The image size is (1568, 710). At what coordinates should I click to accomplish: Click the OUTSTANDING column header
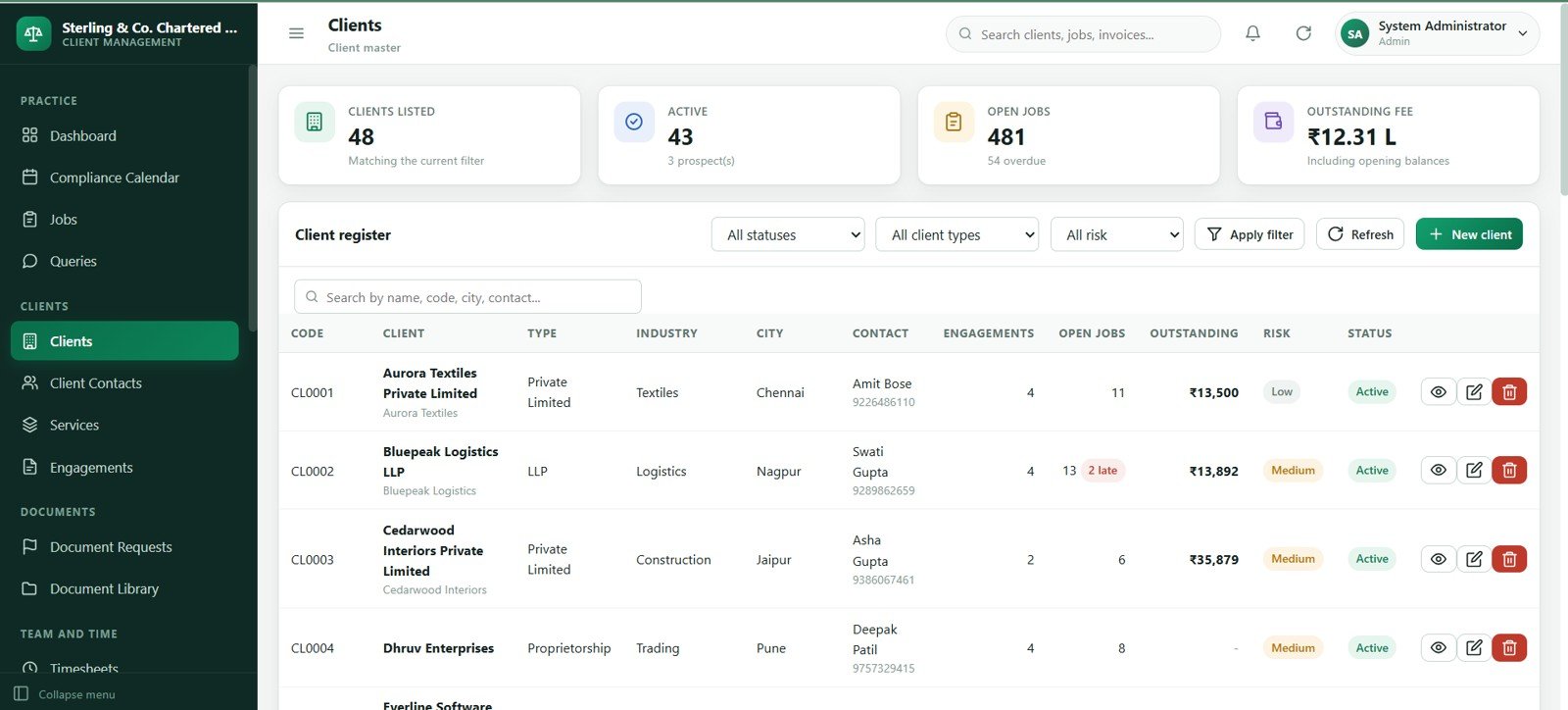point(1194,333)
